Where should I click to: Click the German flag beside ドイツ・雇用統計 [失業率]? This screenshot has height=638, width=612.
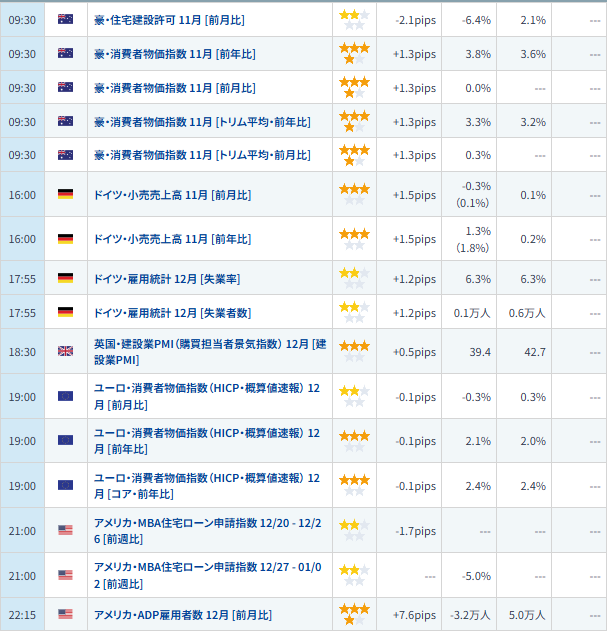tap(65, 278)
